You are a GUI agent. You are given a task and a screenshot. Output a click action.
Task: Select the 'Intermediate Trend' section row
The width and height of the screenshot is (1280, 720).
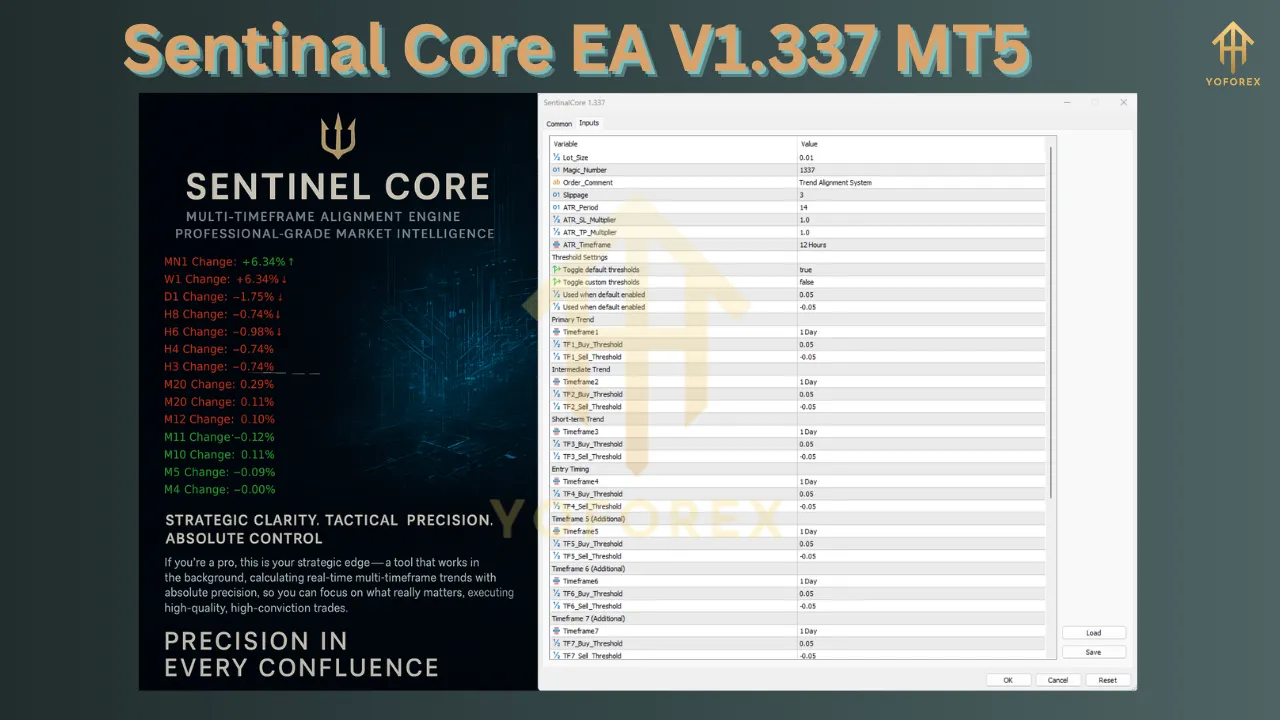[x=798, y=369]
